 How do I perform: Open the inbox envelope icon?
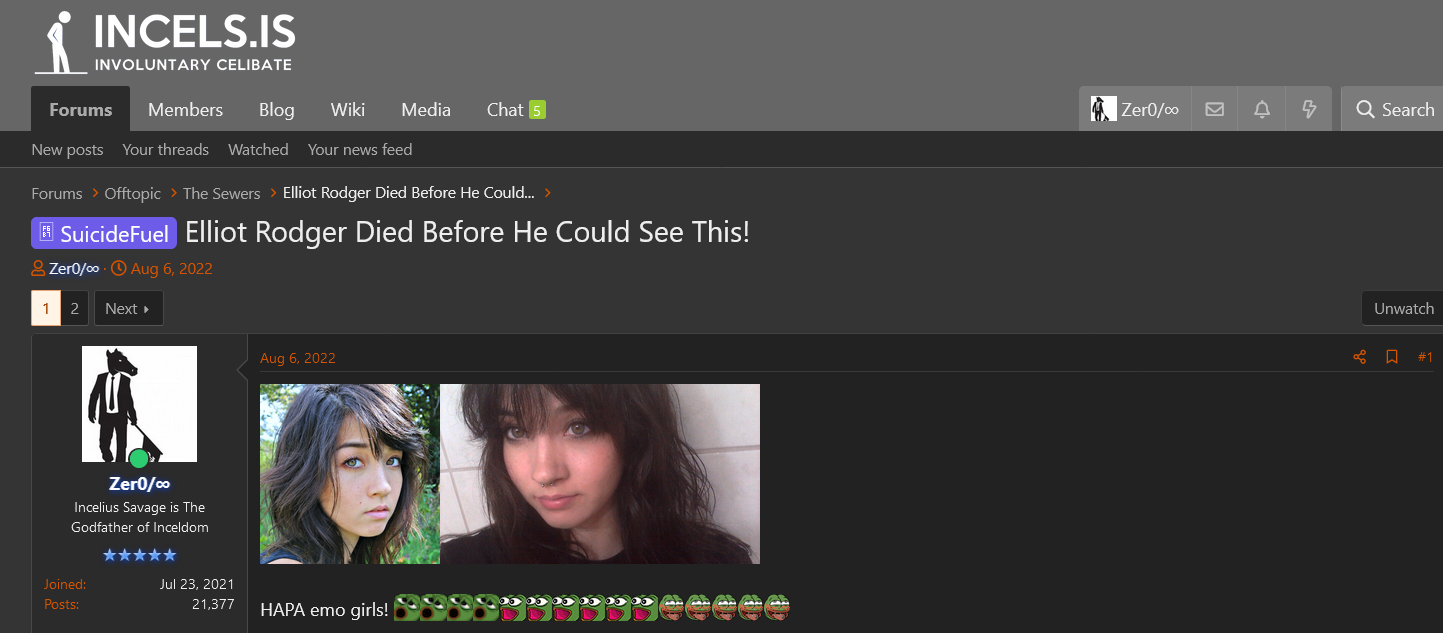point(1214,109)
